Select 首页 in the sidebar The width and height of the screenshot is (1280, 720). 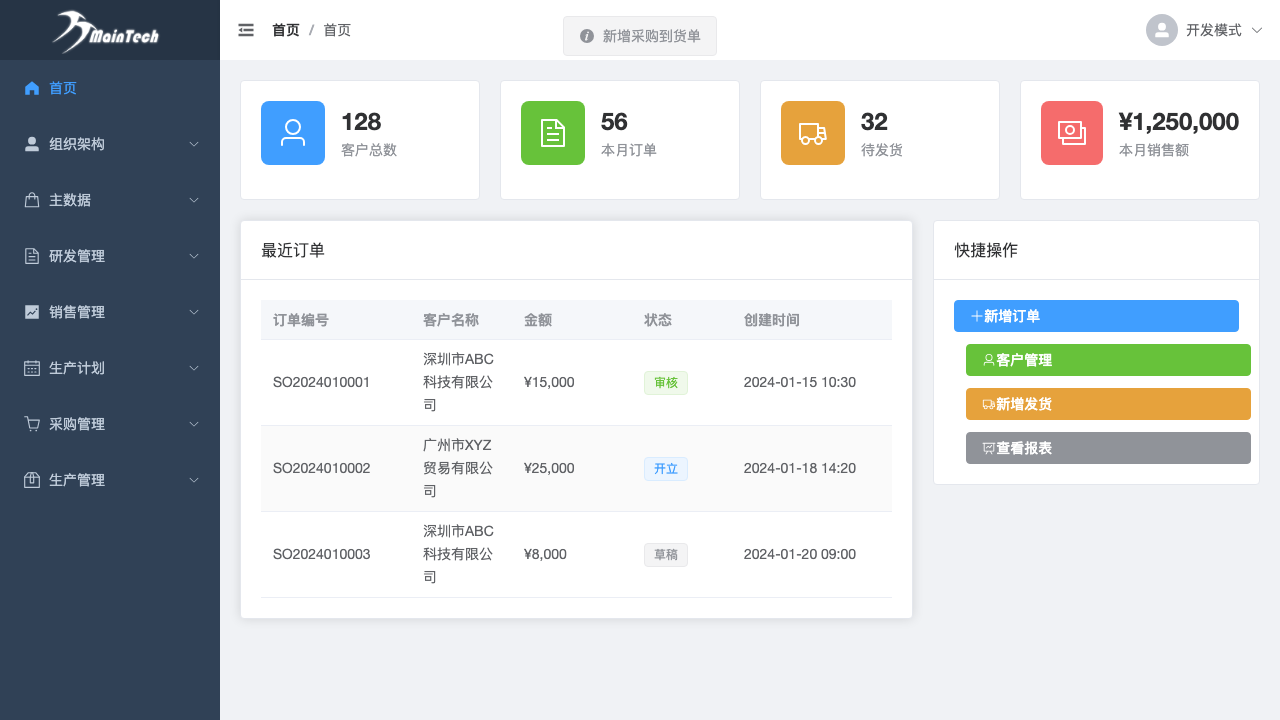tap(63, 88)
